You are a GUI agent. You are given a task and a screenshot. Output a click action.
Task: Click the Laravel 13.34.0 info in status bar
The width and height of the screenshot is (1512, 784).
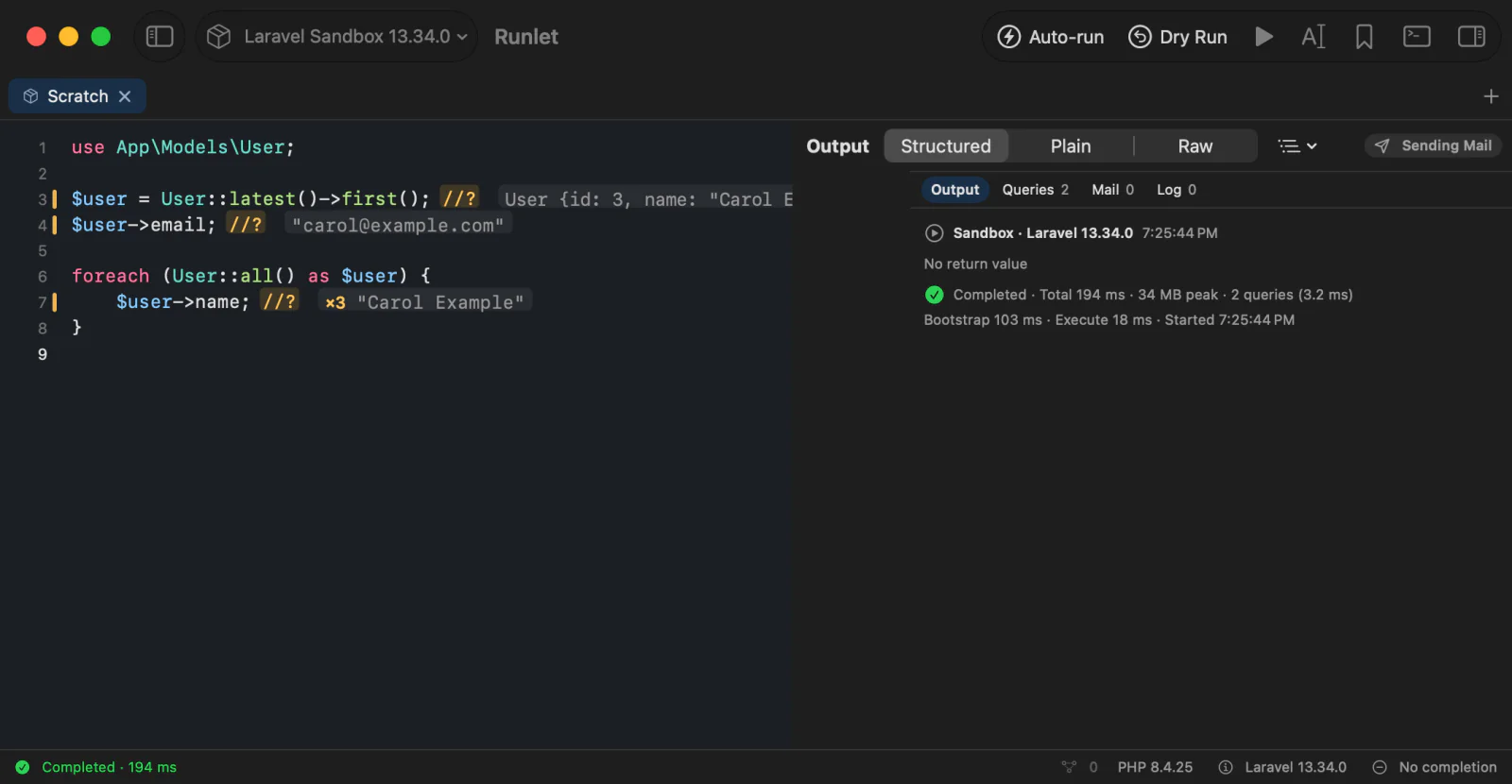pyautogui.click(x=1282, y=767)
